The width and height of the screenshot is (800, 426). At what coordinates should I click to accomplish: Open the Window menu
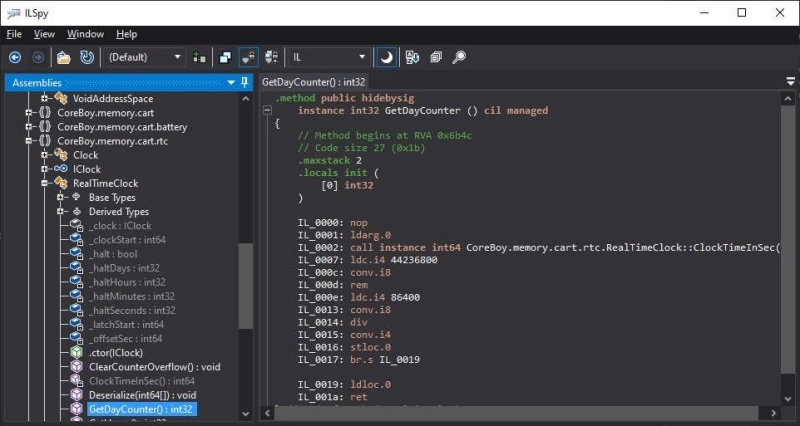[x=85, y=34]
